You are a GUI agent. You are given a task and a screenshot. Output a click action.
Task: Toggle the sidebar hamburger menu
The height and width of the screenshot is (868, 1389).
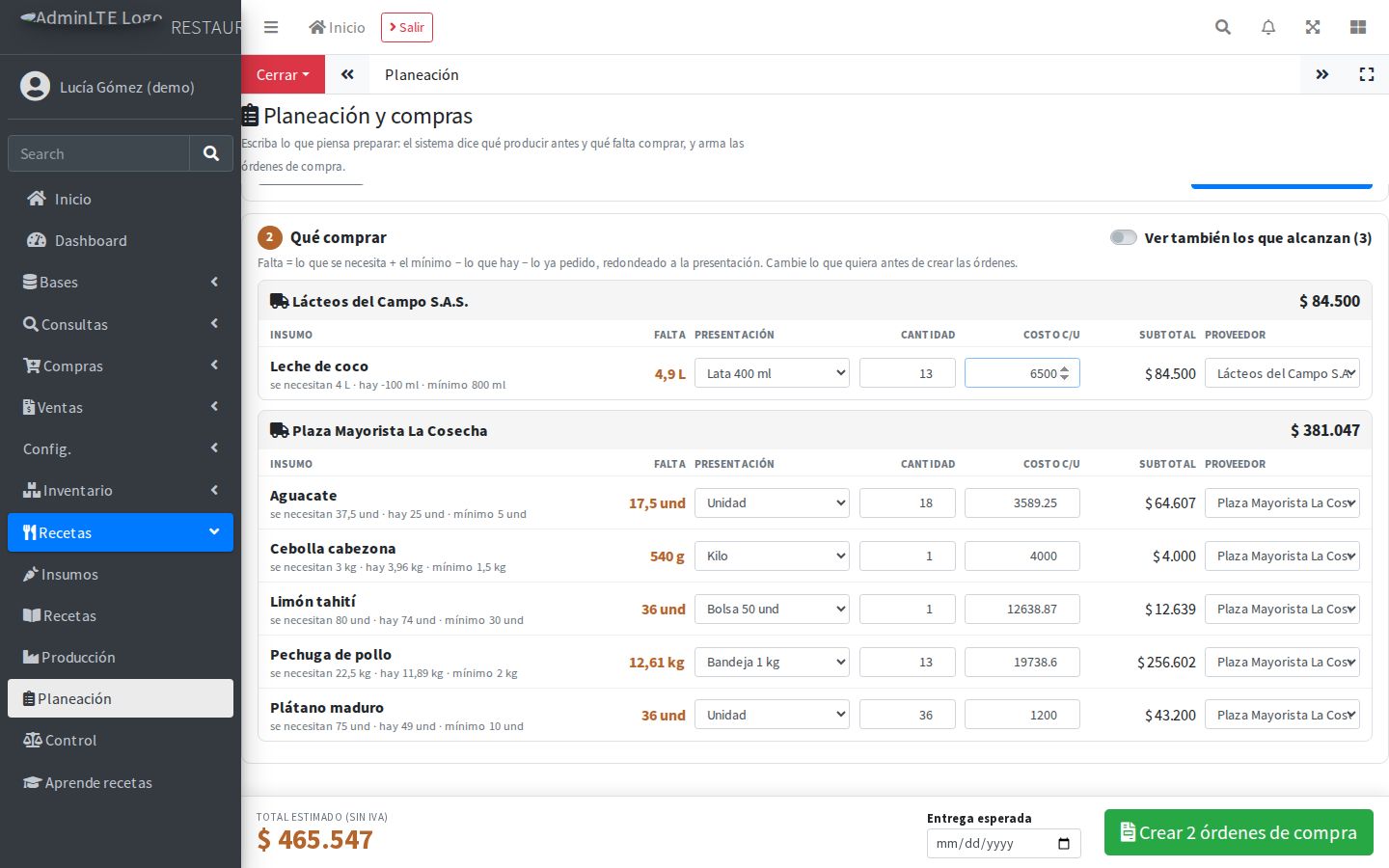271,27
